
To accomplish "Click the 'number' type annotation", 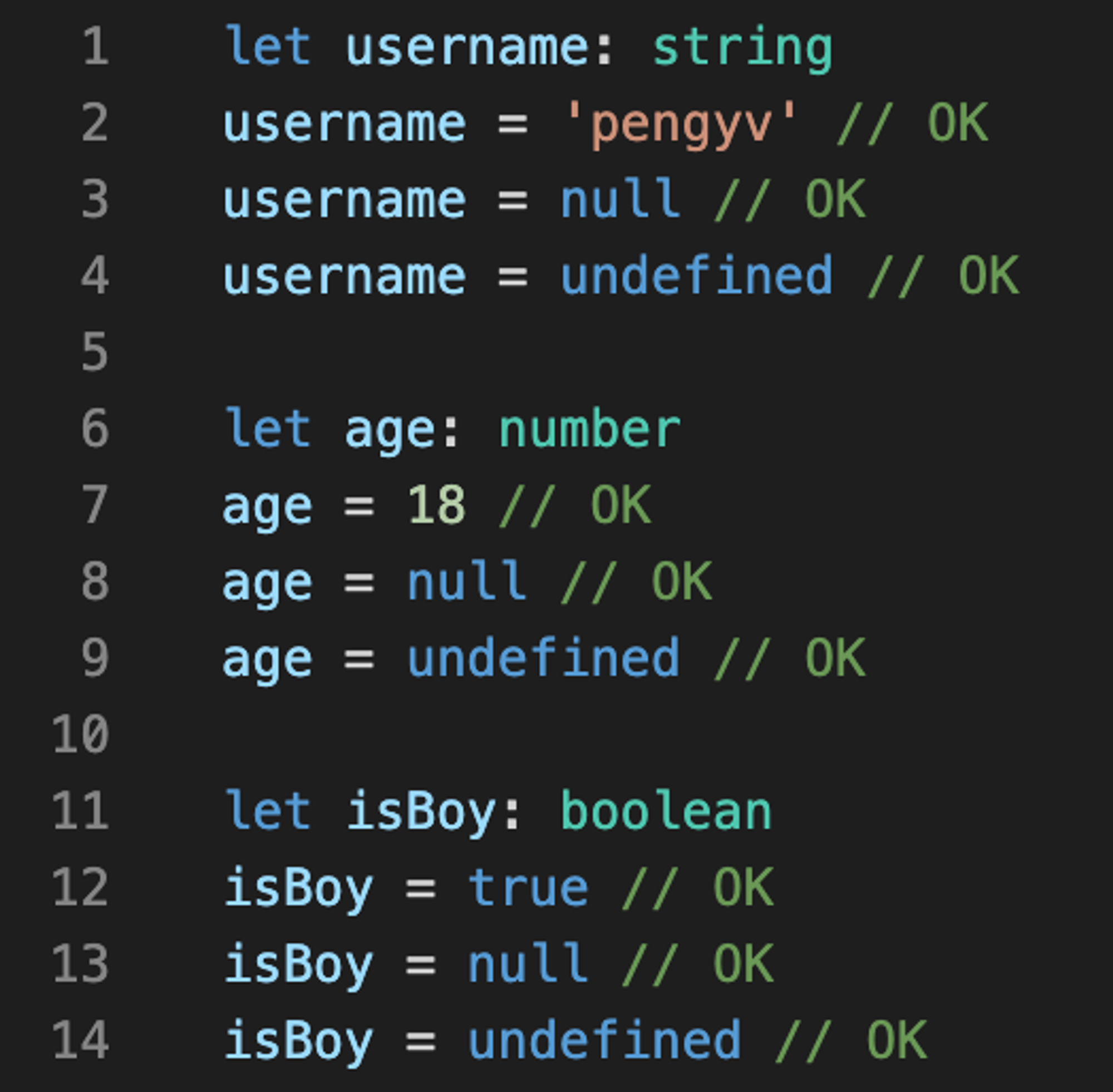I will (x=589, y=429).
